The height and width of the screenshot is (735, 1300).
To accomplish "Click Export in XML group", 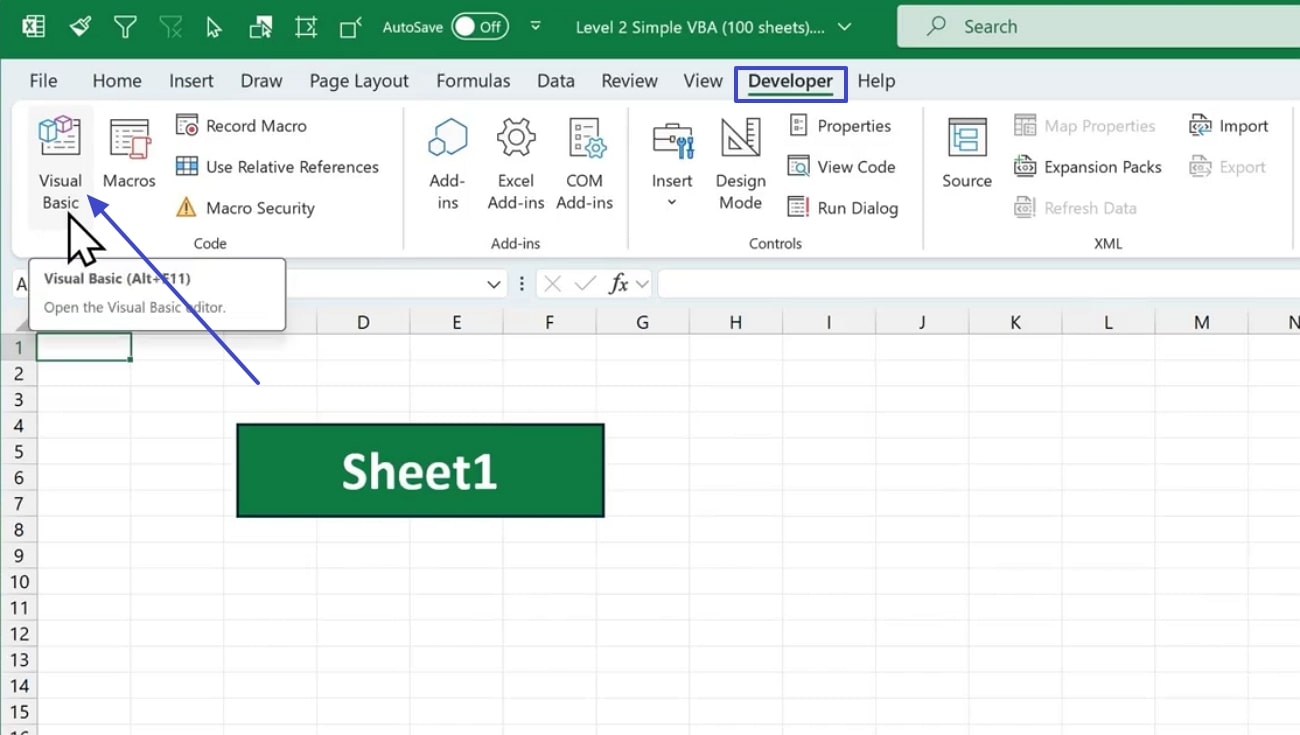I will (1227, 167).
